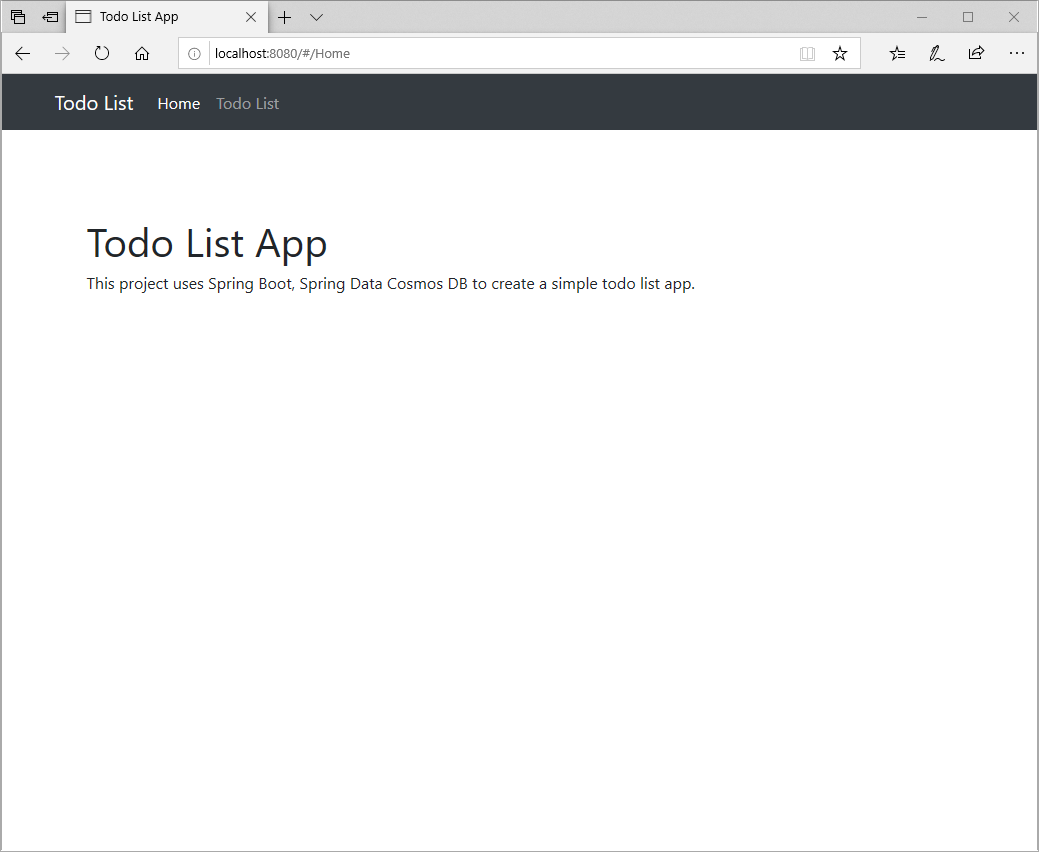Click the Home link in the navbar

pos(178,103)
